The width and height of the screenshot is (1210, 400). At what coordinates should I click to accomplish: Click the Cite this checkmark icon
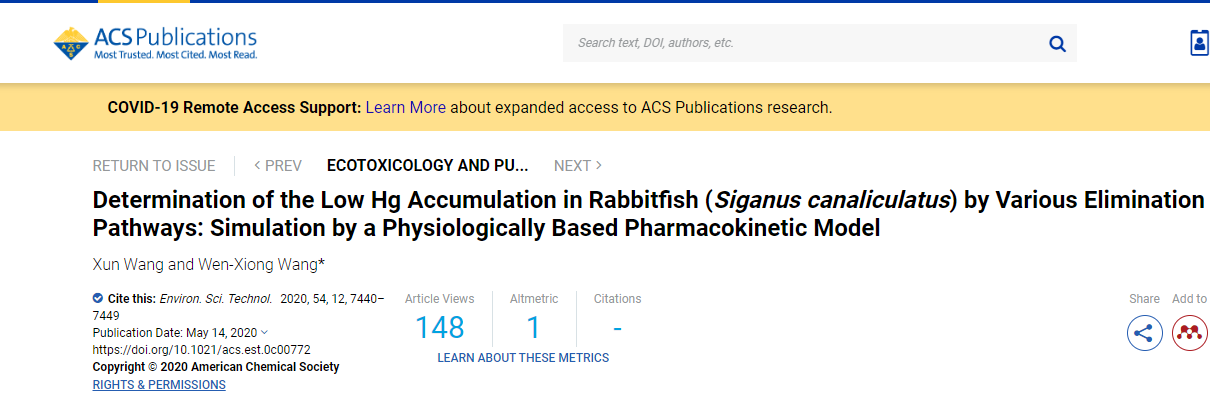point(98,298)
